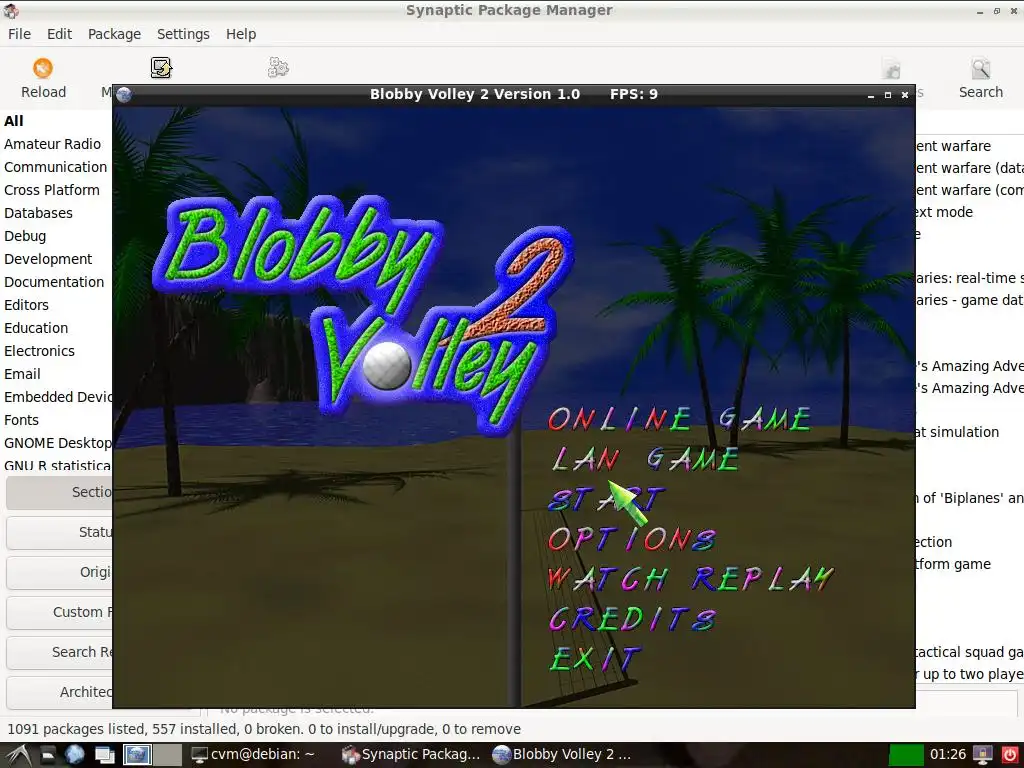Click the 'ext mode' package description row
This screenshot has width=1024, height=768.
[944, 212]
